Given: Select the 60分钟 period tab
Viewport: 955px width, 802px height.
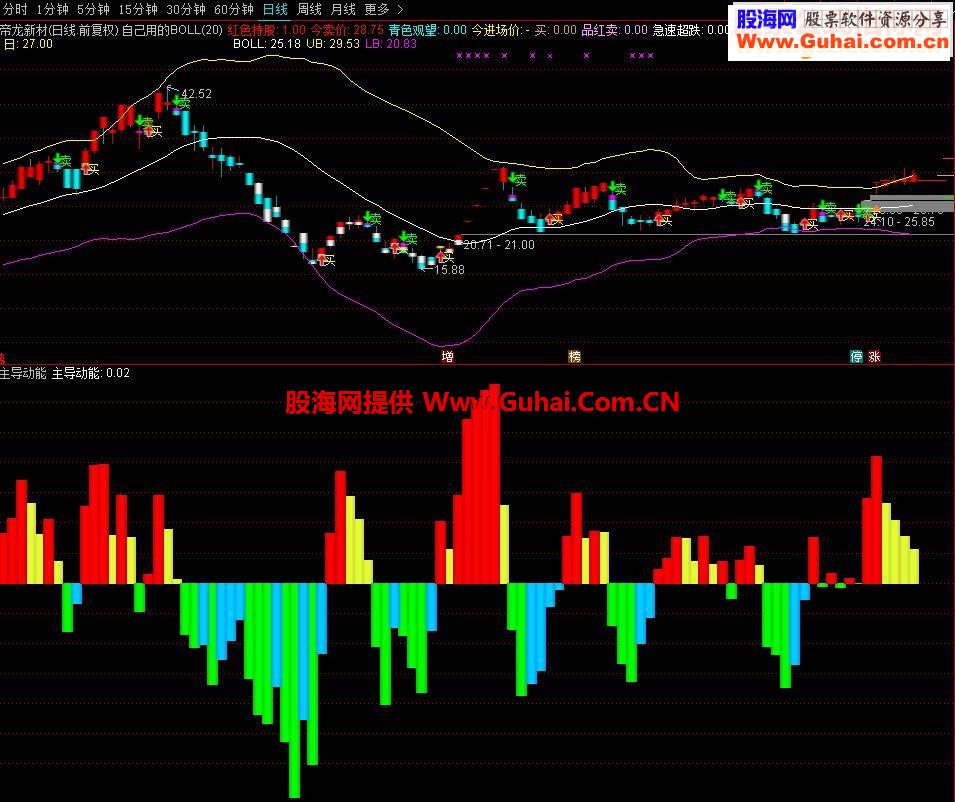Looking at the screenshot, I should tap(234, 9).
